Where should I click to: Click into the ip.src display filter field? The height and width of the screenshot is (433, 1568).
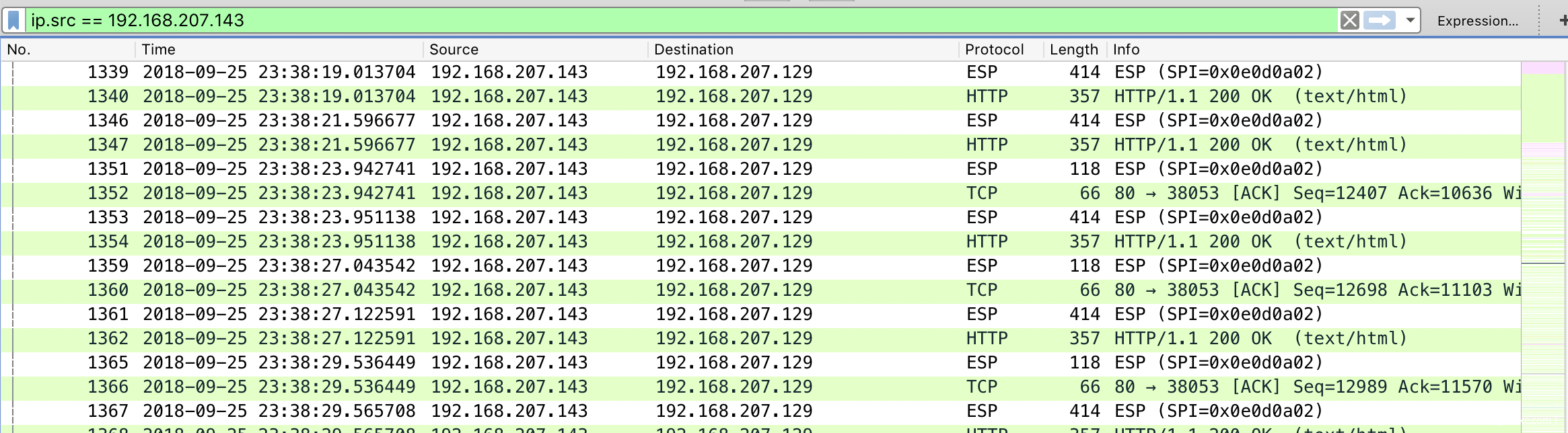(x=673, y=20)
